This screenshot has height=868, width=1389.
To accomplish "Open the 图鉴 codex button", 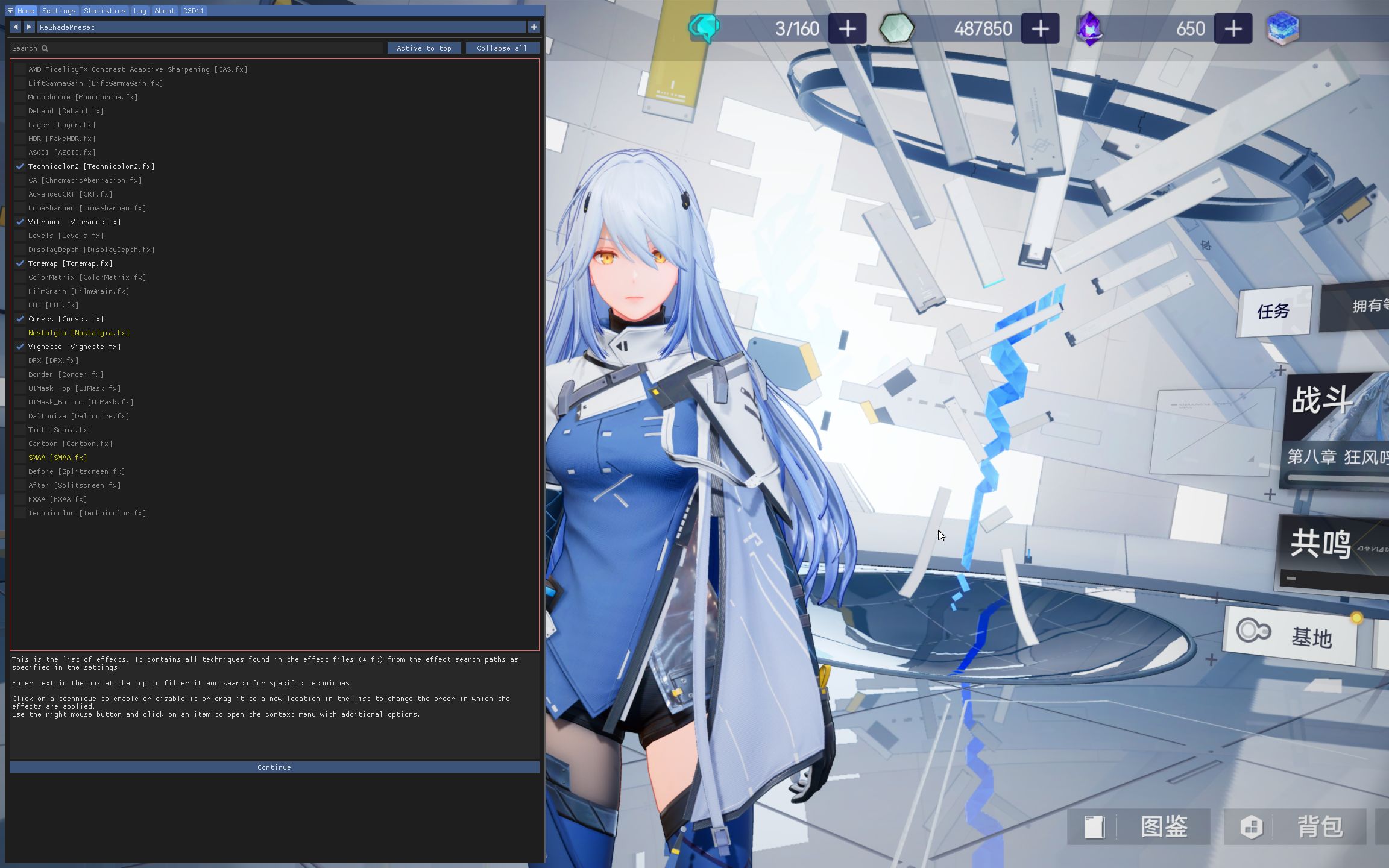I will click(x=1138, y=826).
